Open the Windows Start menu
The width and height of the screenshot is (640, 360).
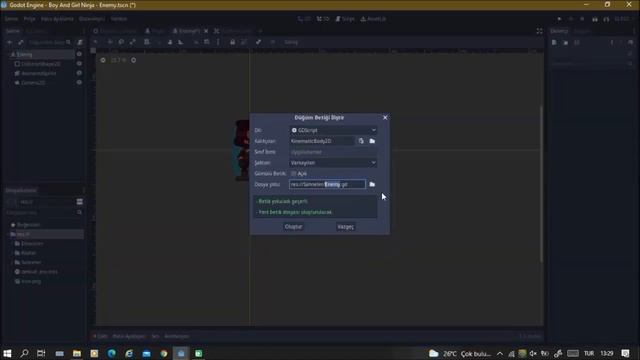[x=7, y=353]
